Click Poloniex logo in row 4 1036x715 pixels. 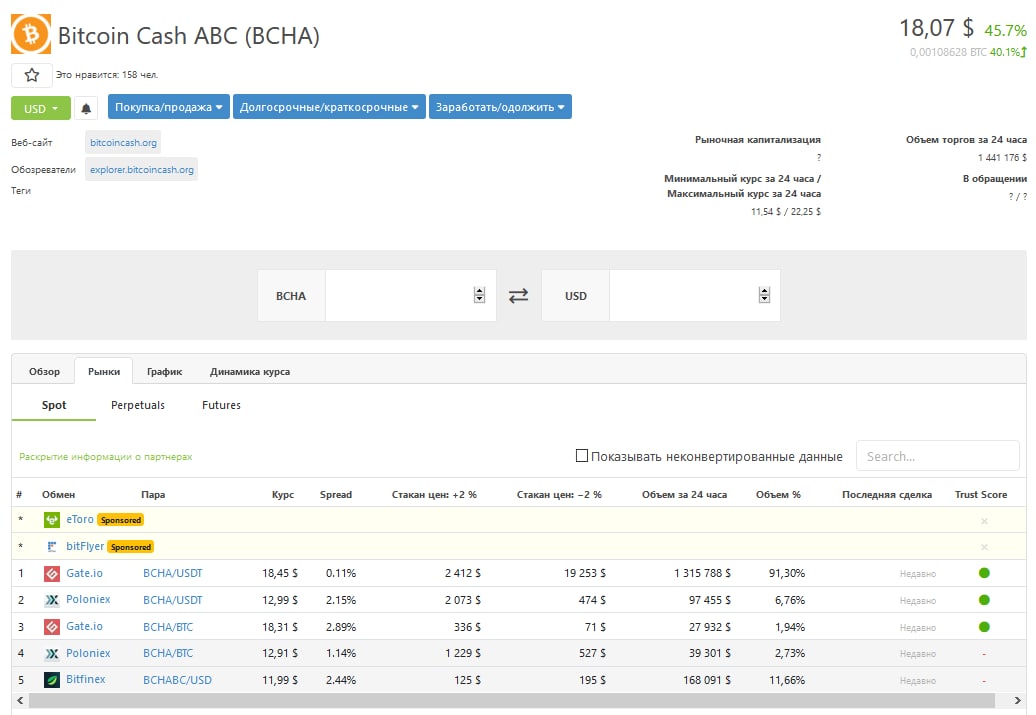[x=52, y=654]
